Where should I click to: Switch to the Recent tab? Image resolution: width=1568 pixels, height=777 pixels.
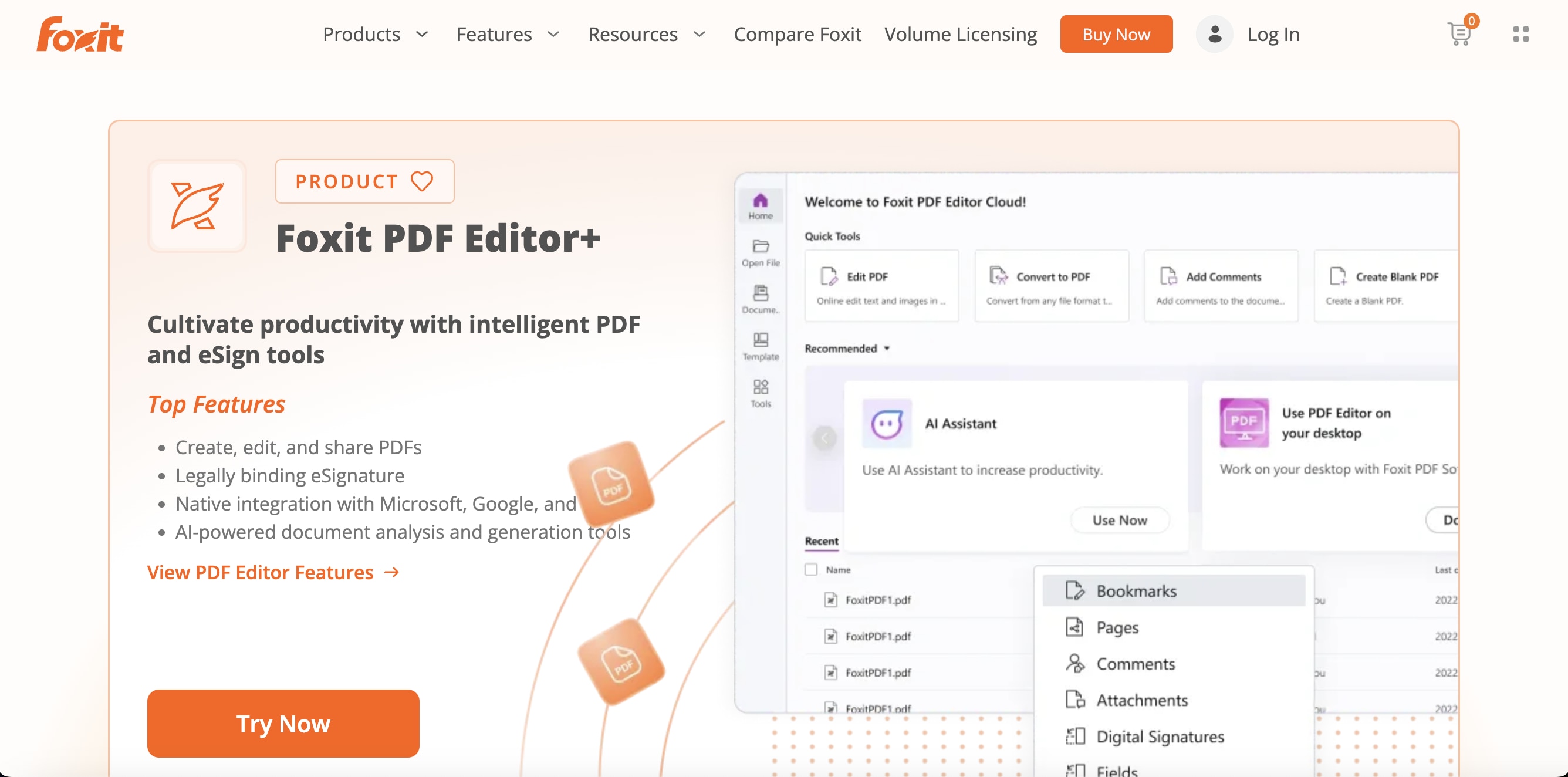point(821,540)
